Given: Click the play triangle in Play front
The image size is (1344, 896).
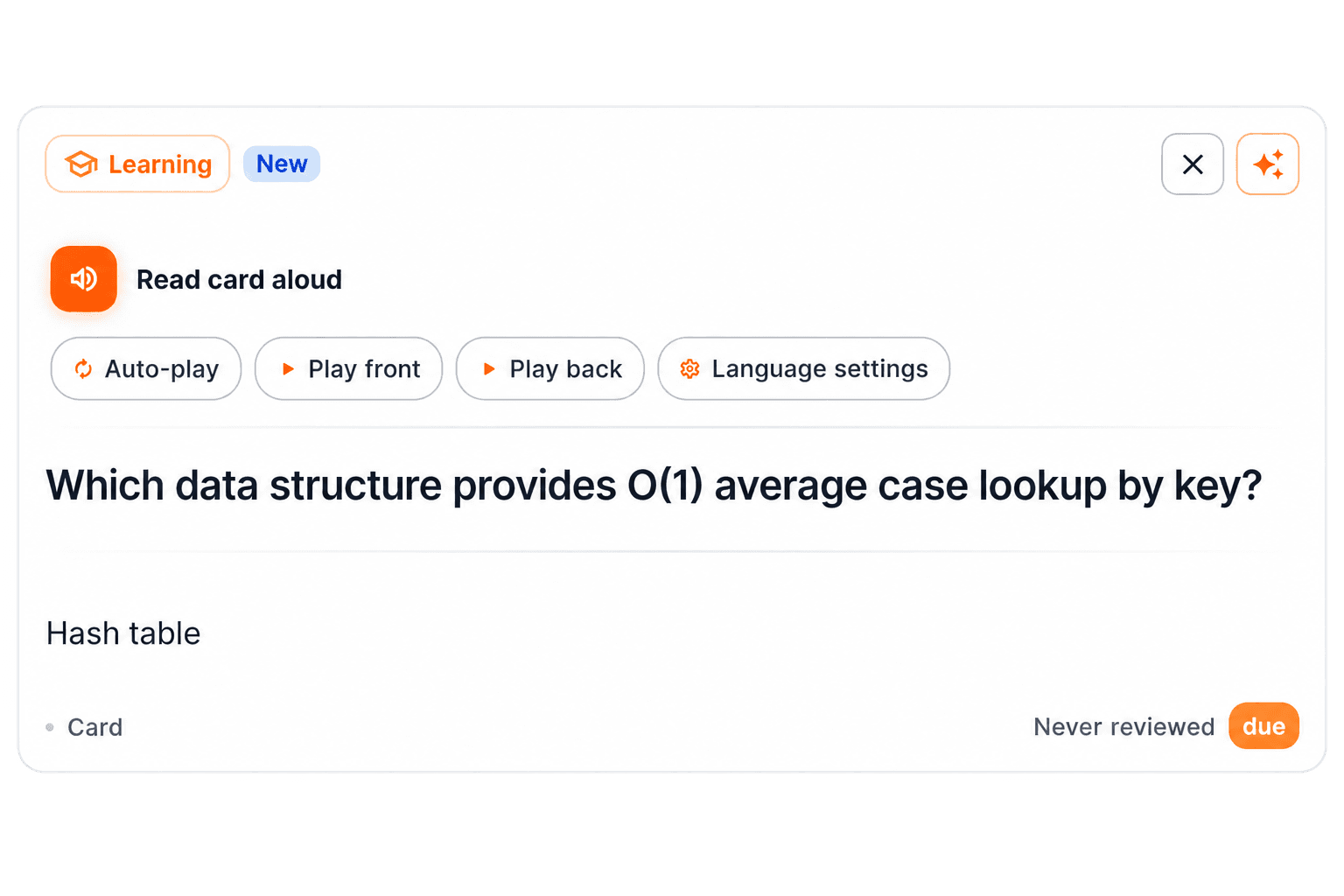Looking at the screenshot, I should tap(288, 369).
